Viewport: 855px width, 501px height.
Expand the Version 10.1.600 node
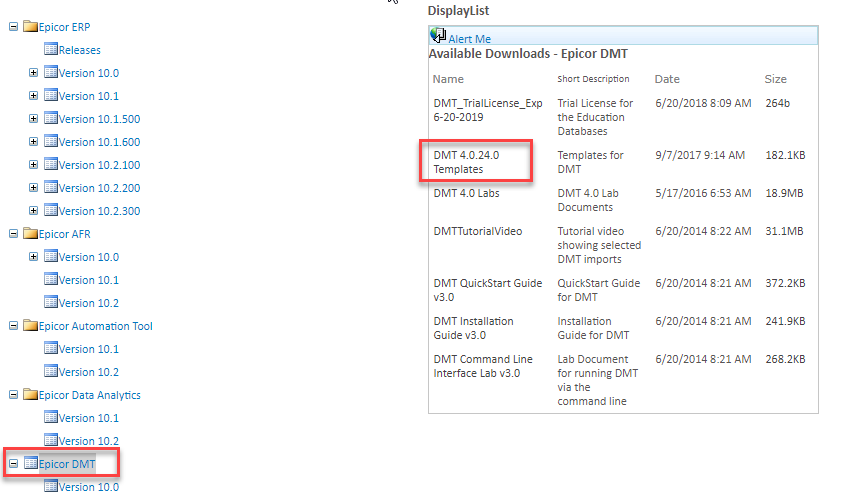click(x=33, y=142)
